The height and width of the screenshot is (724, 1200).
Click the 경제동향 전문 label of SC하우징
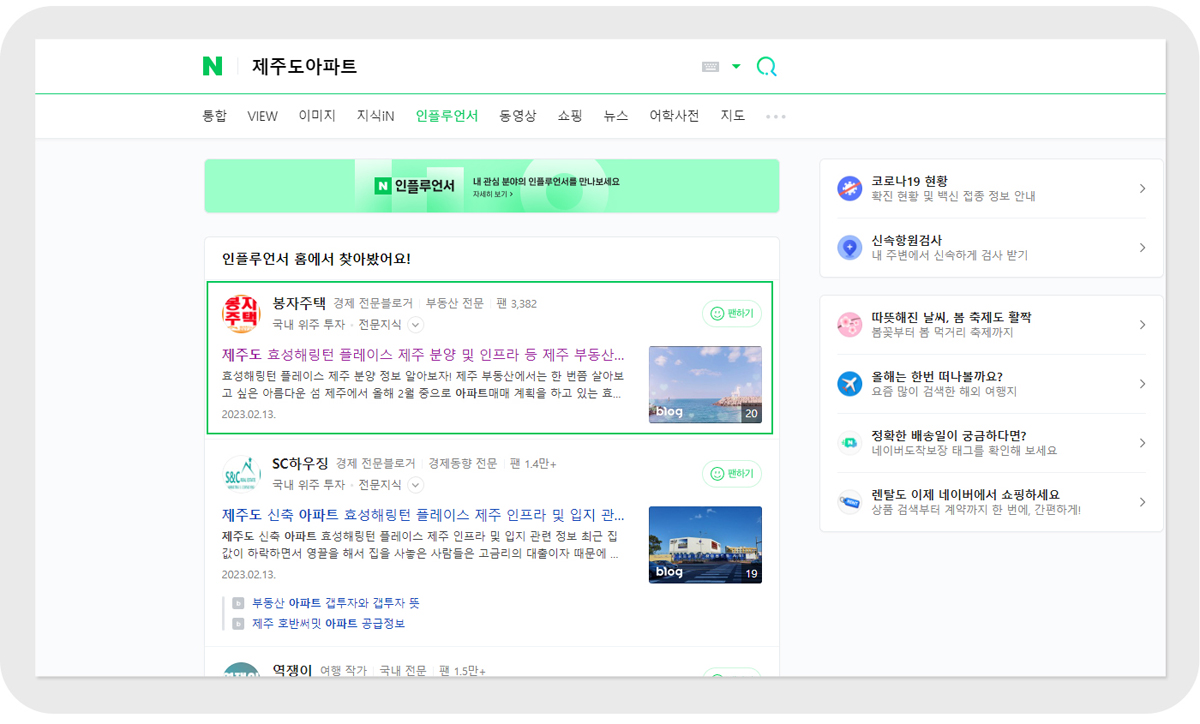[462, 464]
